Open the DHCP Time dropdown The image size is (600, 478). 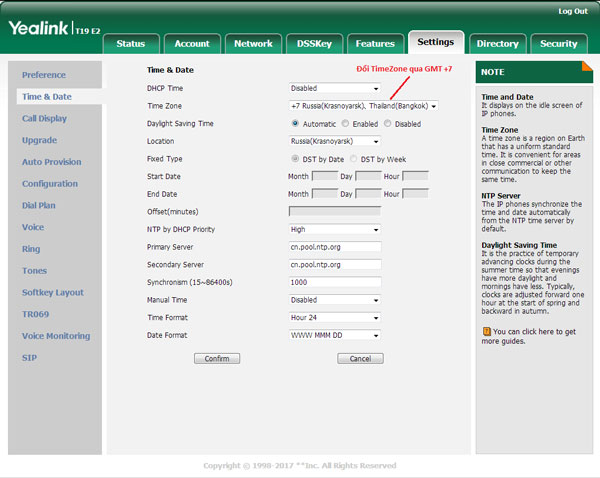[334, 88]
